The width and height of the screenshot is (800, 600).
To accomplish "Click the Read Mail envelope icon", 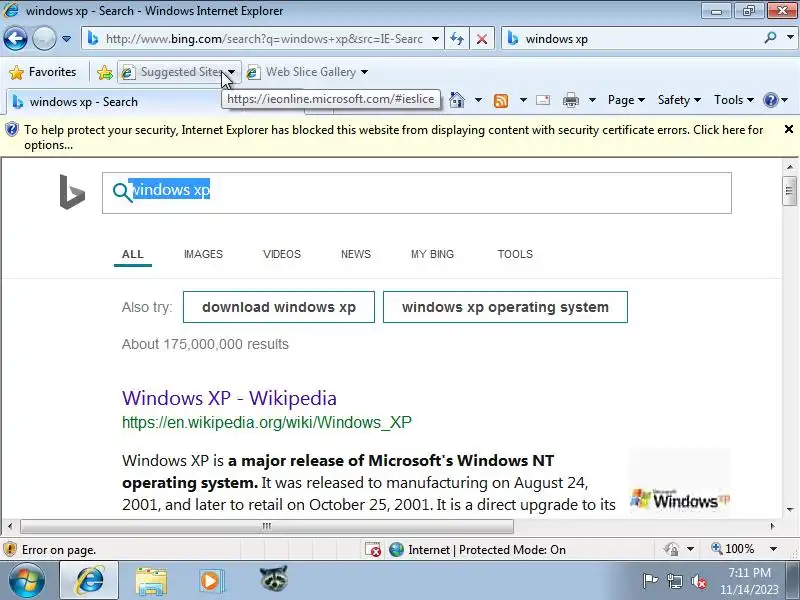I will (x=543, y=100).
